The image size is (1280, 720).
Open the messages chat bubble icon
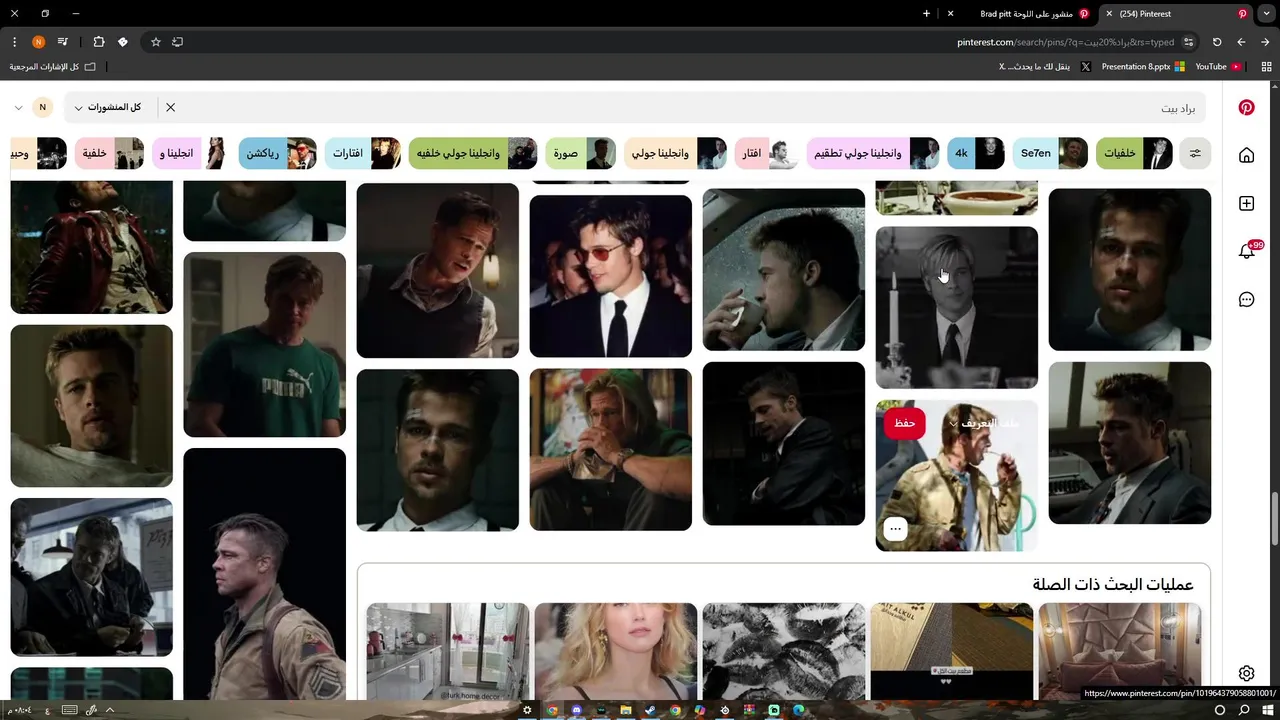click(1246, 299)
